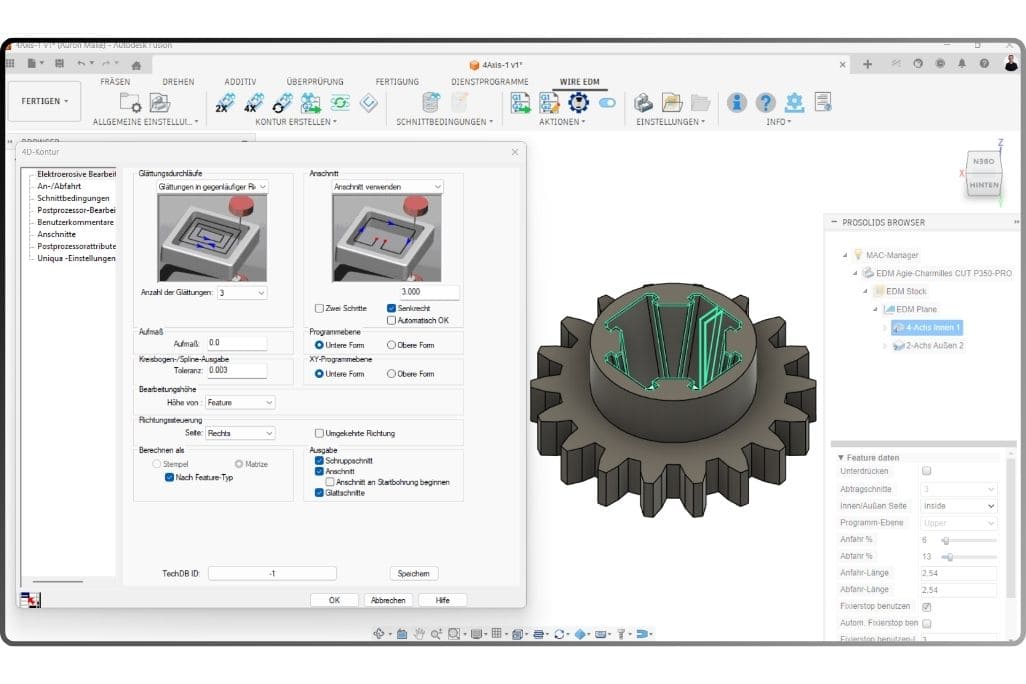Click the save icon in the quick access bar
The height and width of the screenshot is (684, 1026).
(x=60, y=63)
